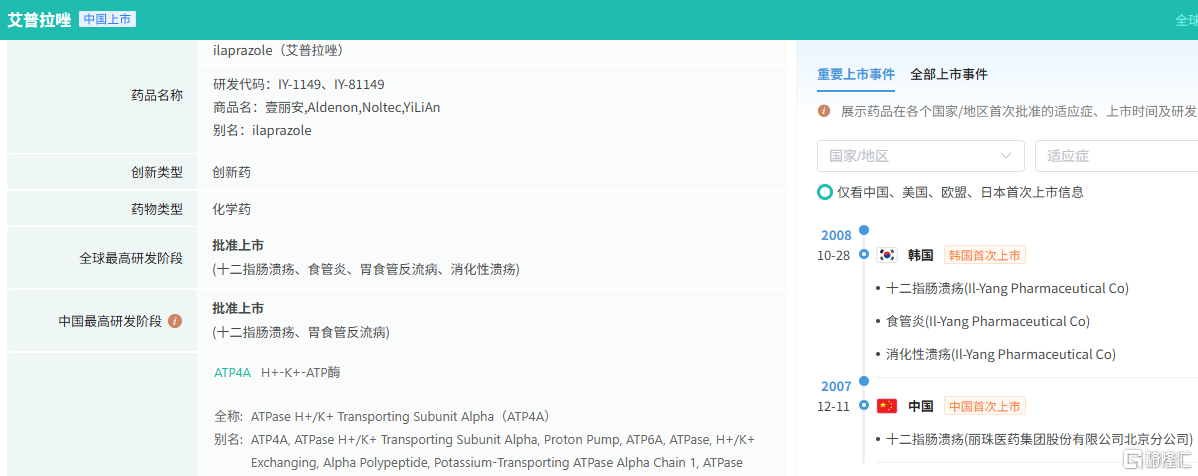
Task: Click the 化学药 value
Action: (232, 209)
